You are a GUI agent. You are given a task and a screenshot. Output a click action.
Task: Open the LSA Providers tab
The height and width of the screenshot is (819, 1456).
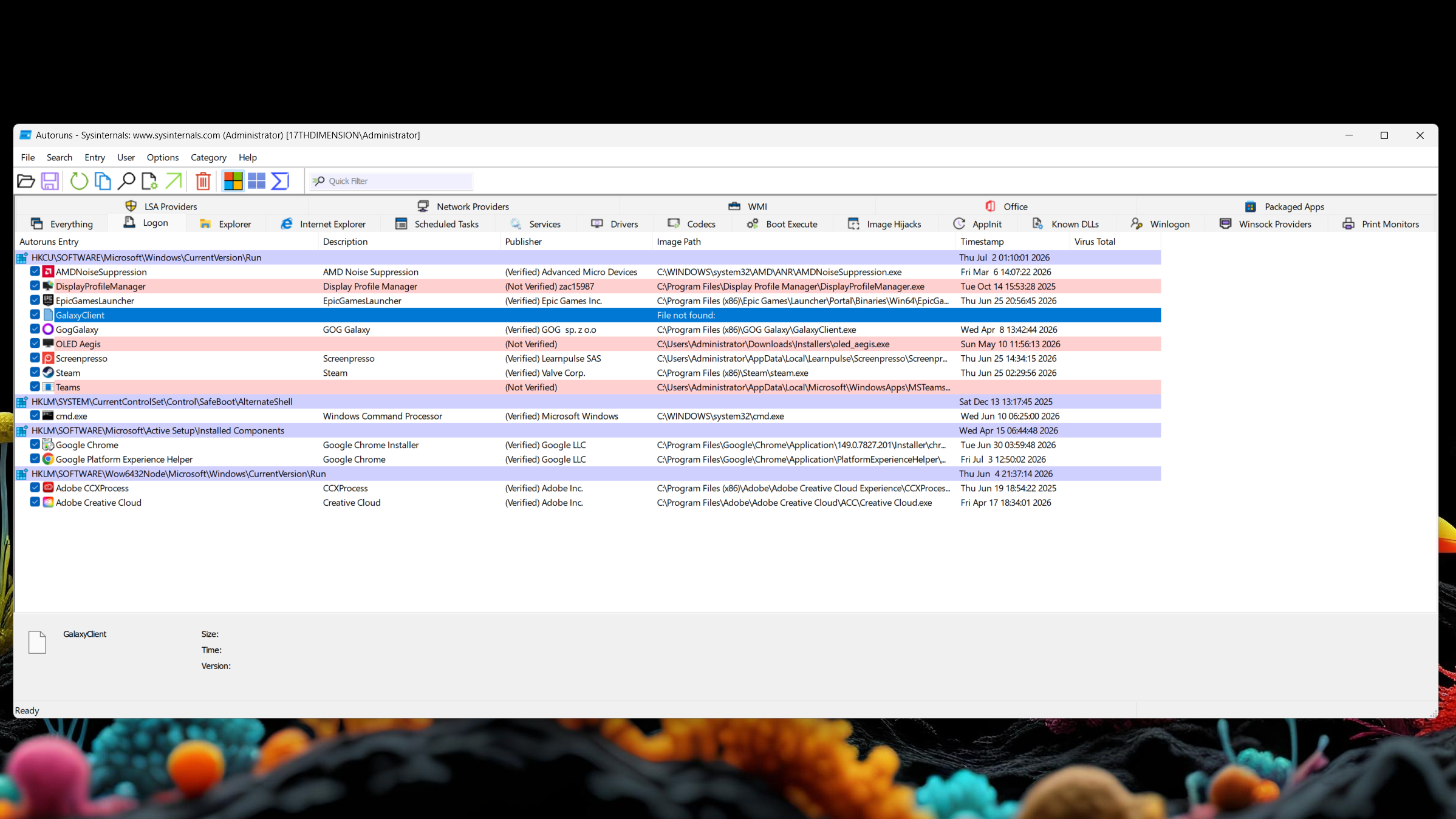pyautogui.click(x=161, y=206)
